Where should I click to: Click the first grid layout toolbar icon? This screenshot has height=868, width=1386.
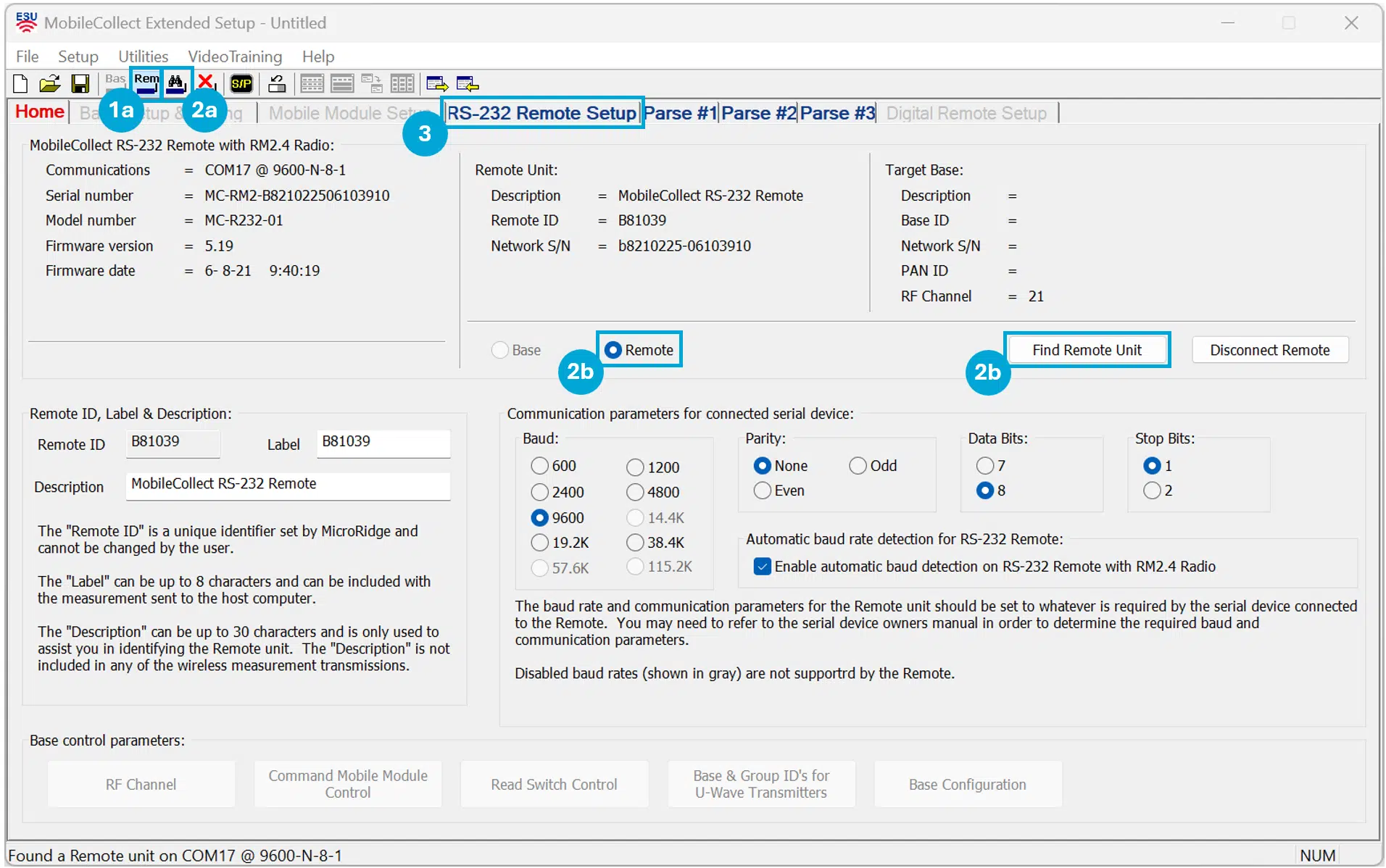[312, 84]
